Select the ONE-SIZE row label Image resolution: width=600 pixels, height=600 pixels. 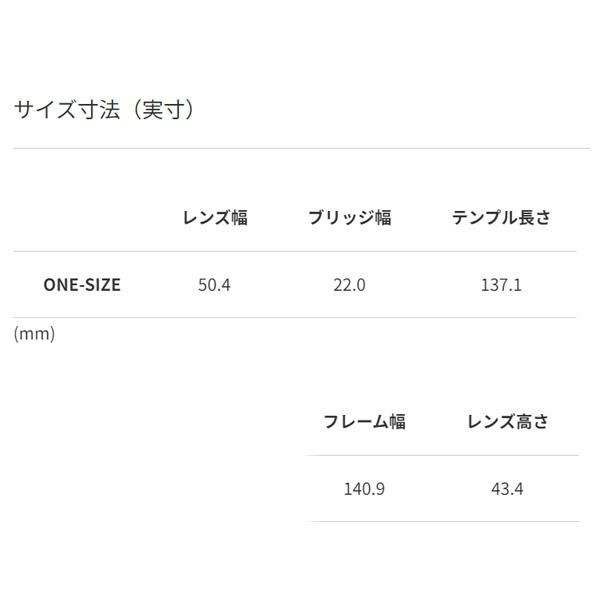(x=82, y=285)
